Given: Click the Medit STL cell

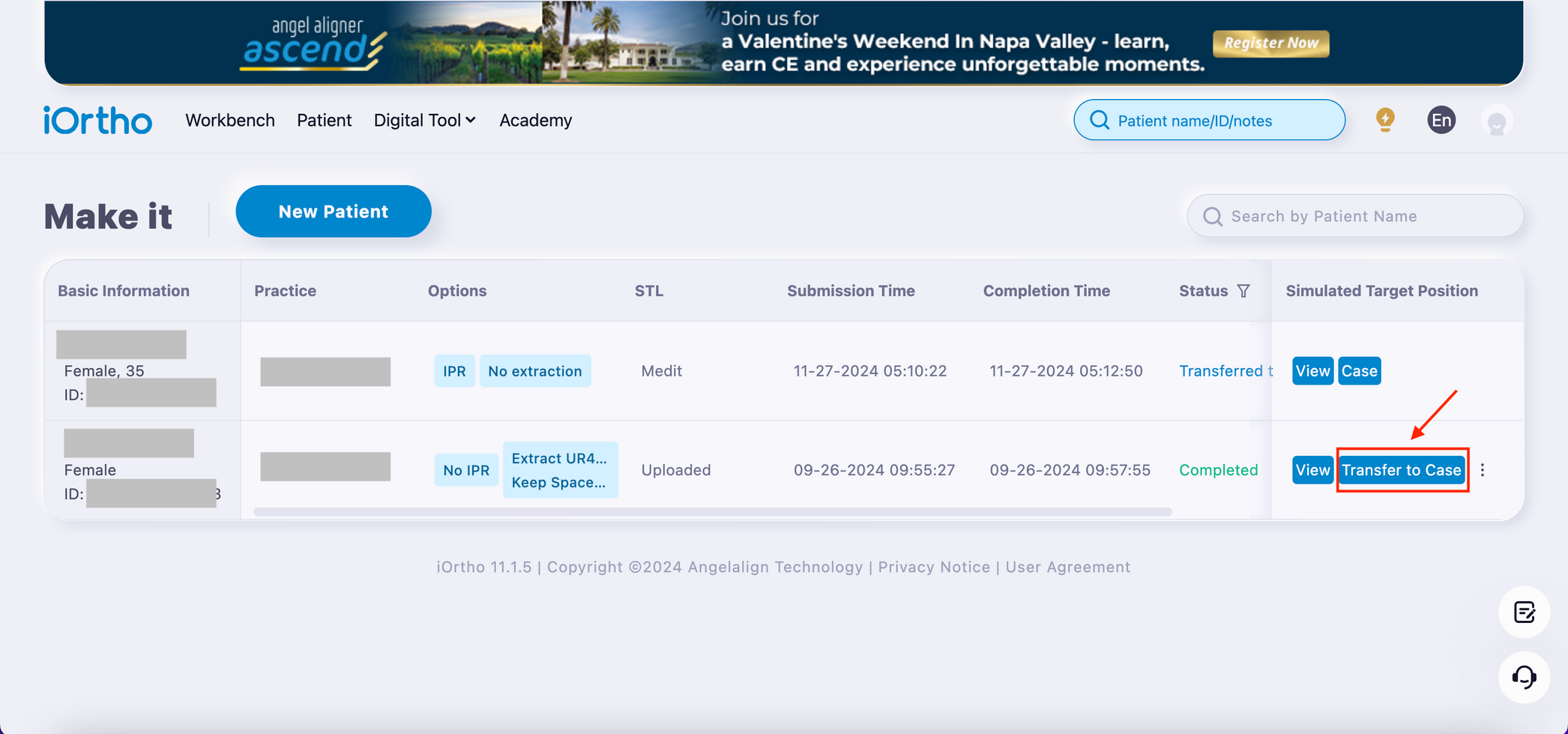Looking at the screenshot, I should 662,371.
